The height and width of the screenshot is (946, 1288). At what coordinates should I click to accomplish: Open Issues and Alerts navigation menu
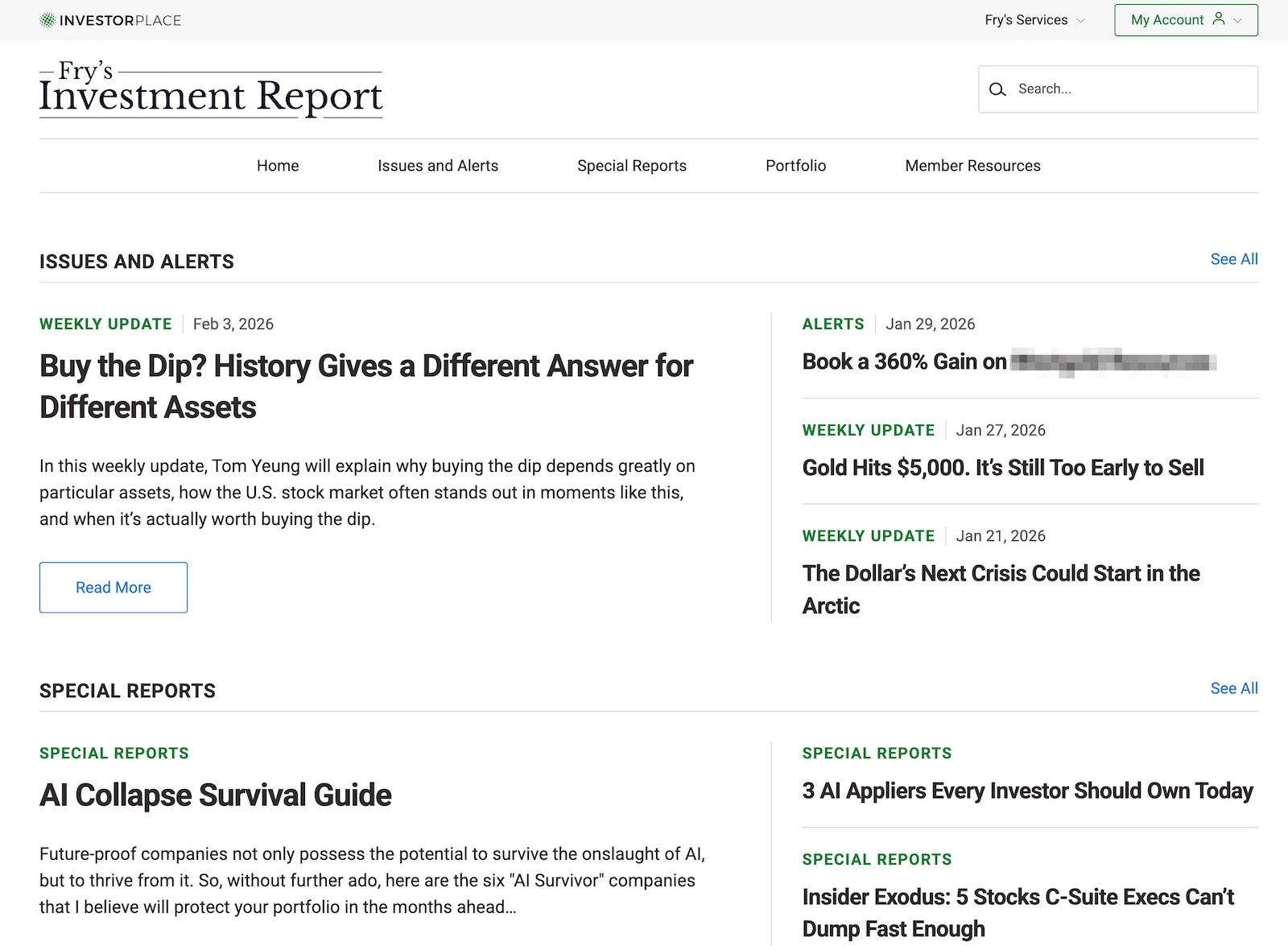point(438,166)
